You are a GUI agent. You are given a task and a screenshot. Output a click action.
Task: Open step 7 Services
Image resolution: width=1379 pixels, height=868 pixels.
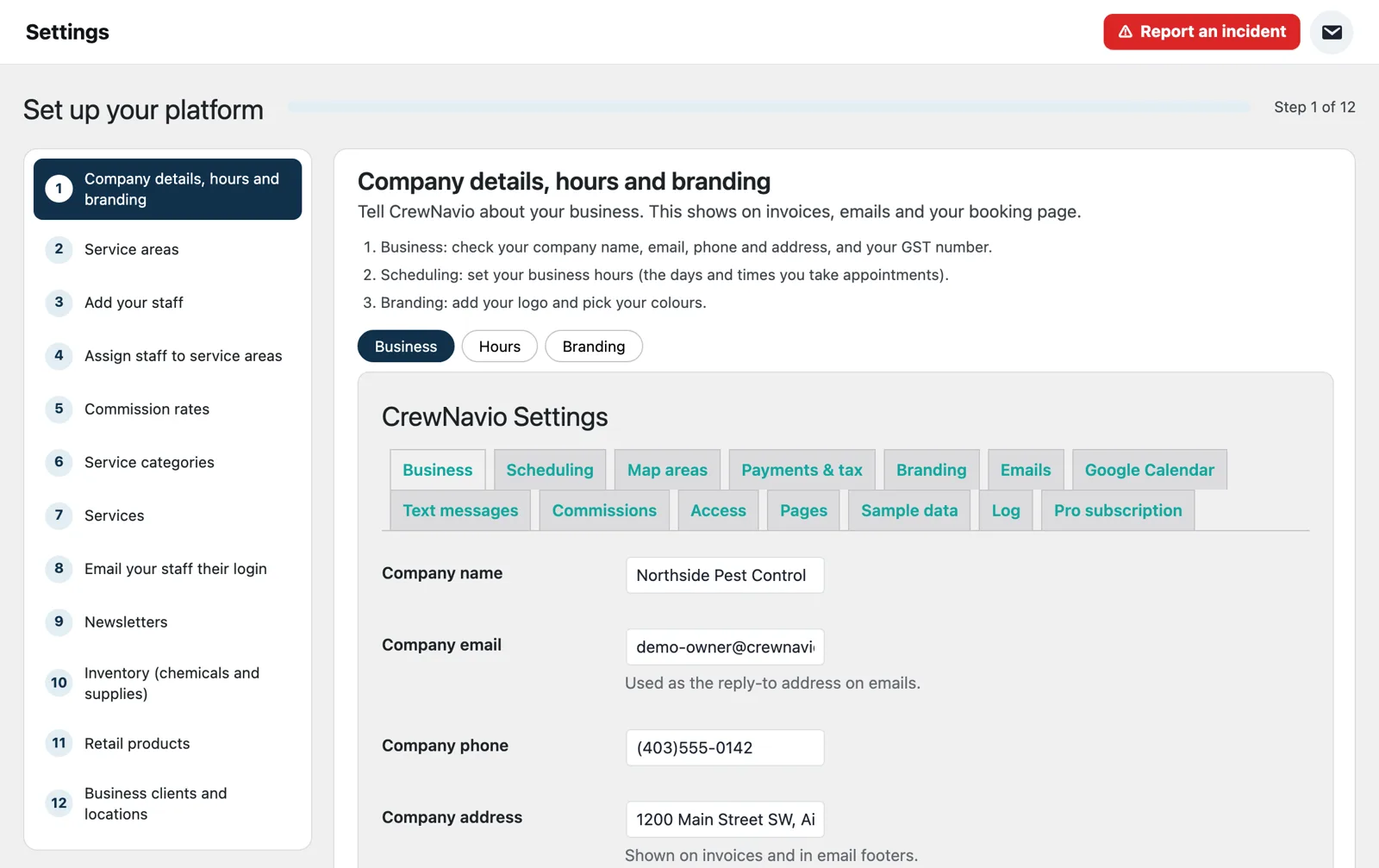pos(167,515)
